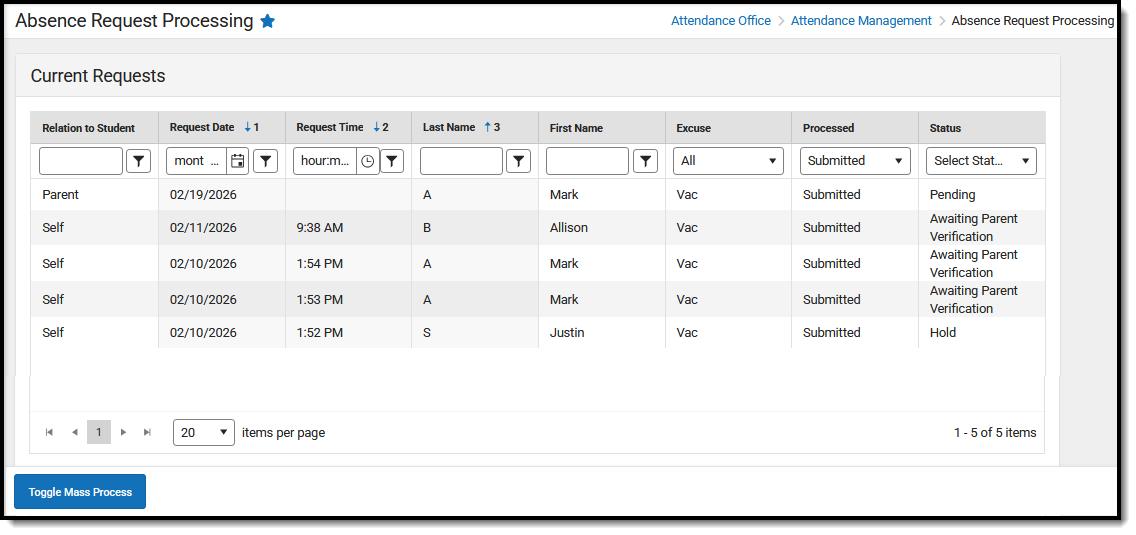This screenshot has width=1136, height=535.
Task: Click Relation to Student filter text box
Action: (x=80, y=161)
